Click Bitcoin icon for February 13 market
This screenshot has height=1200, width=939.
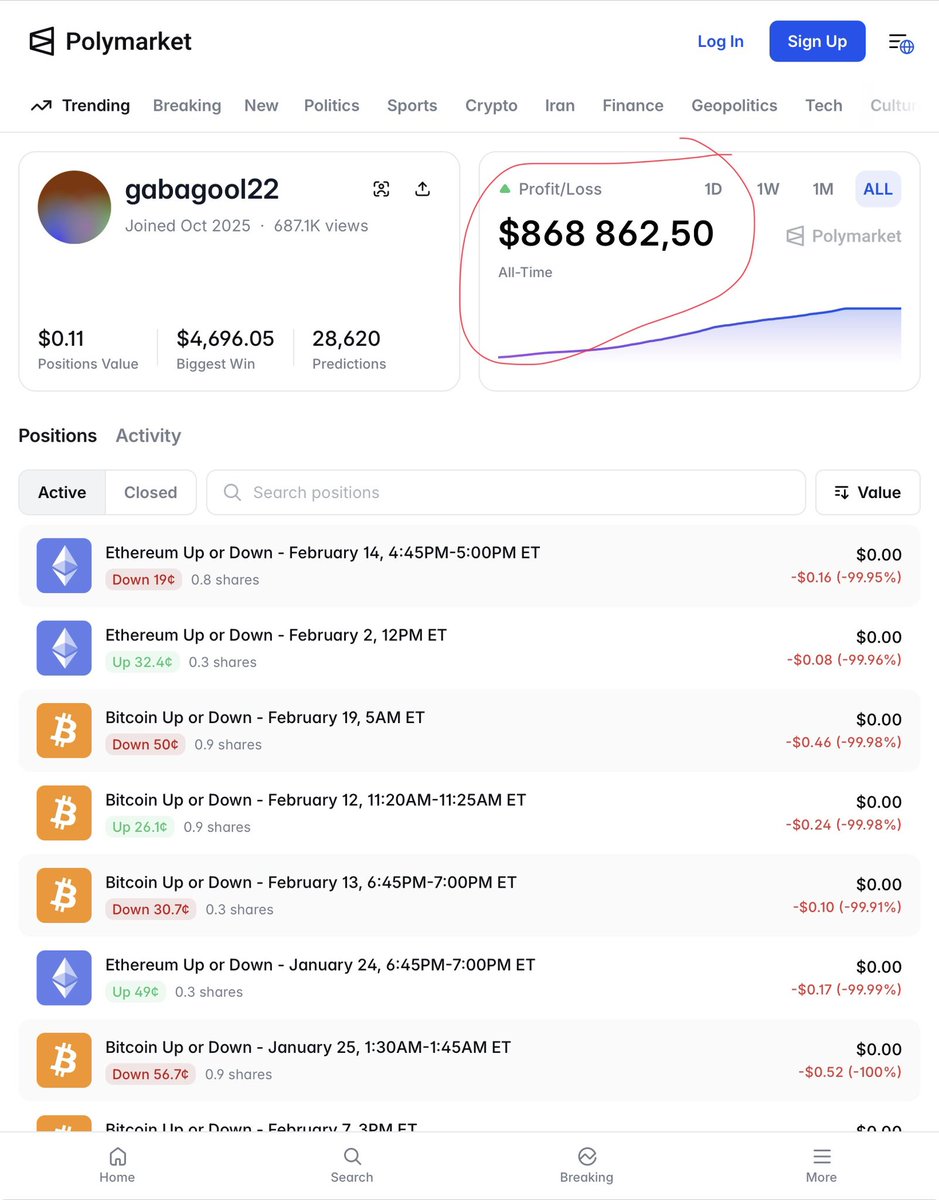[x=64, y=895]
